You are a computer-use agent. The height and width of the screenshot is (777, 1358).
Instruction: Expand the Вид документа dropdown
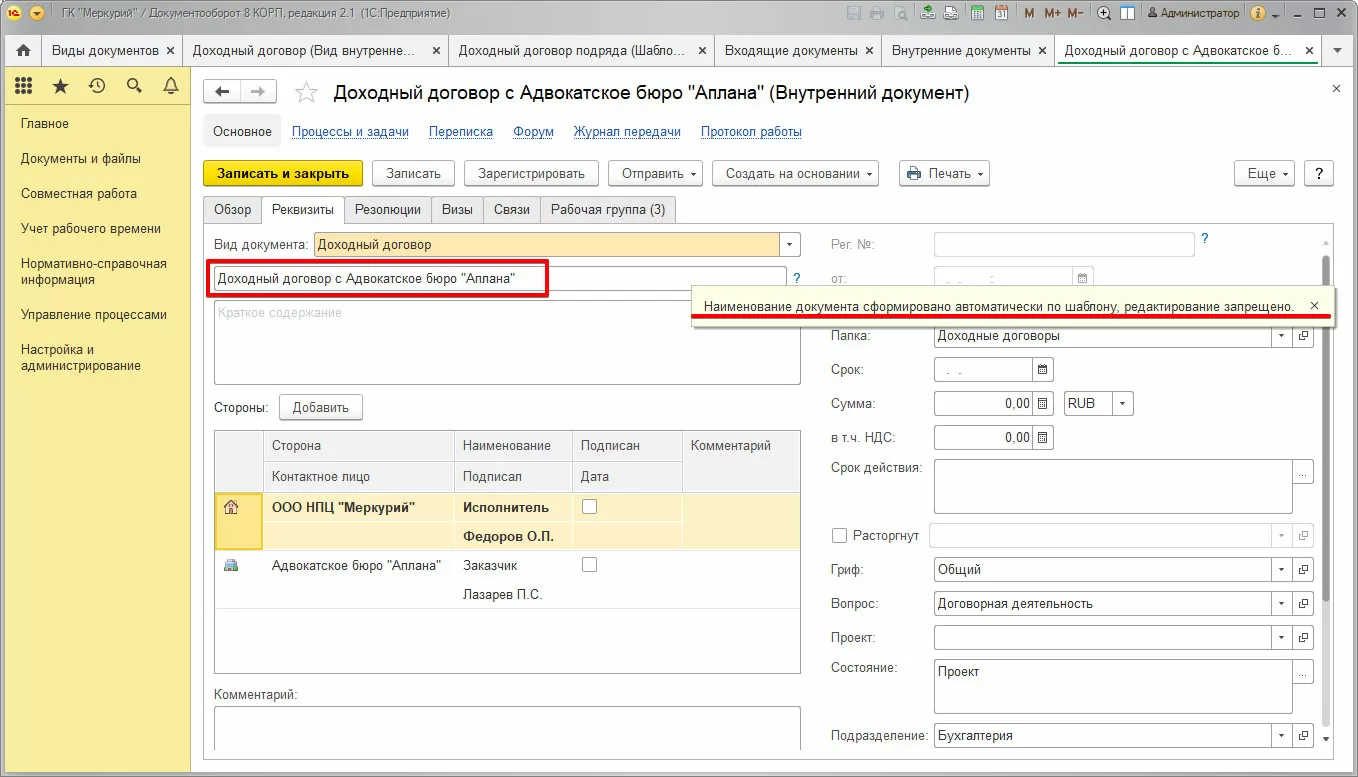tap(790, 244)
